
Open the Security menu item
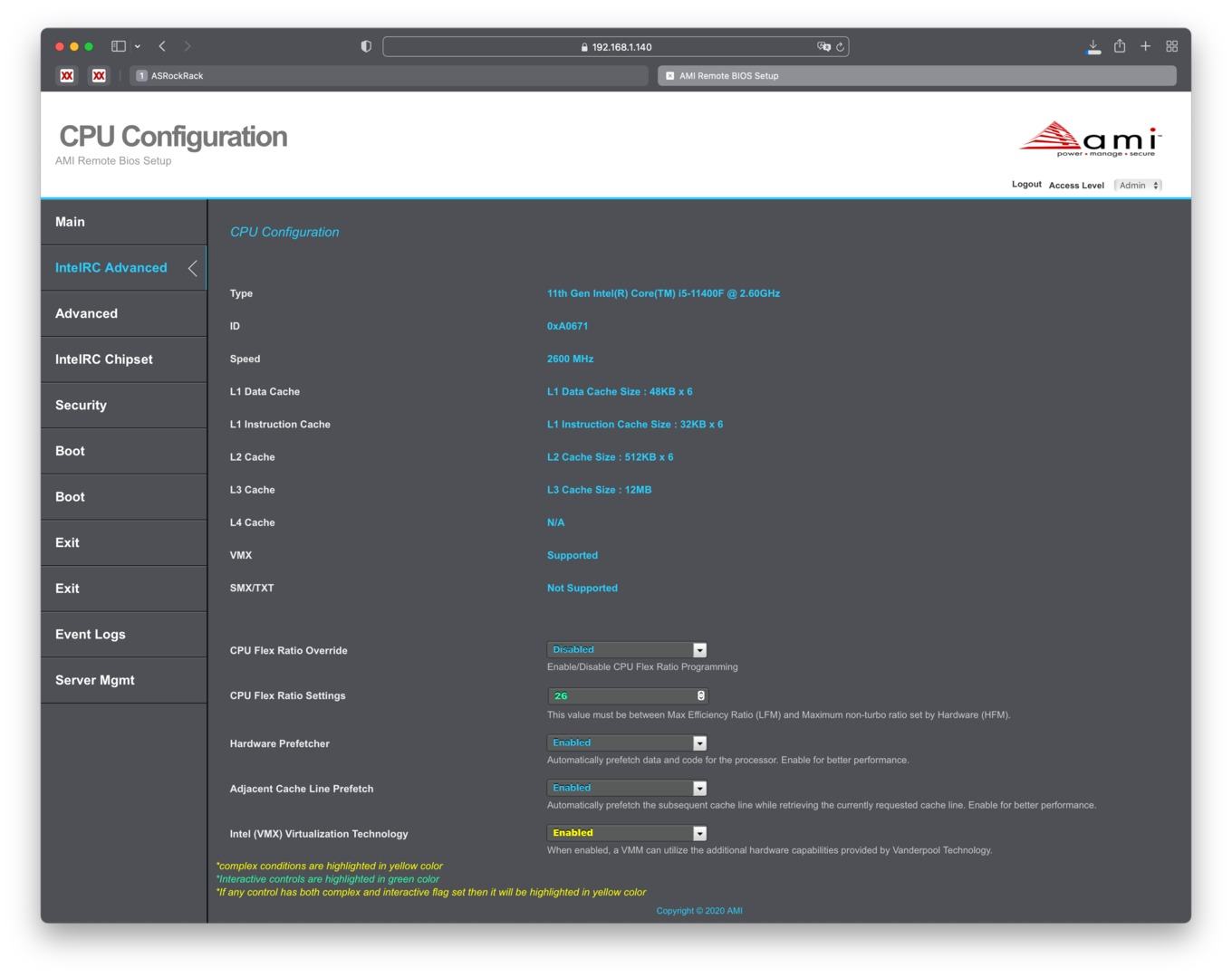(x=124, y=405)
